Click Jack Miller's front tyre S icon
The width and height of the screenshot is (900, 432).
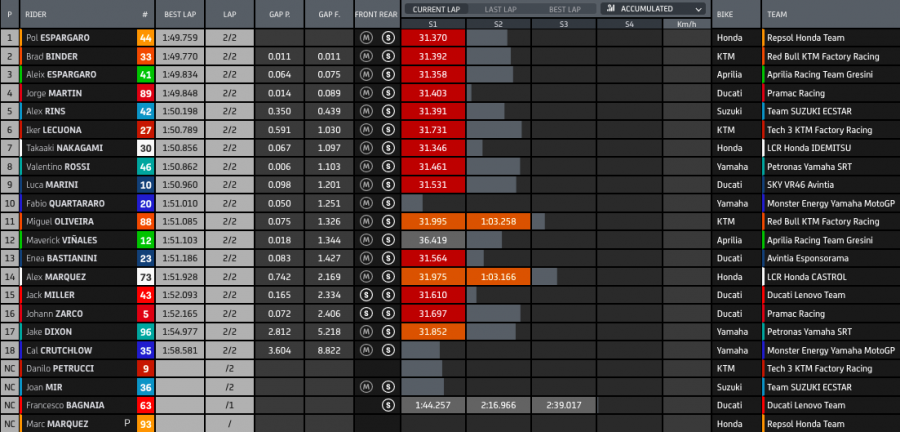[367, 295]
